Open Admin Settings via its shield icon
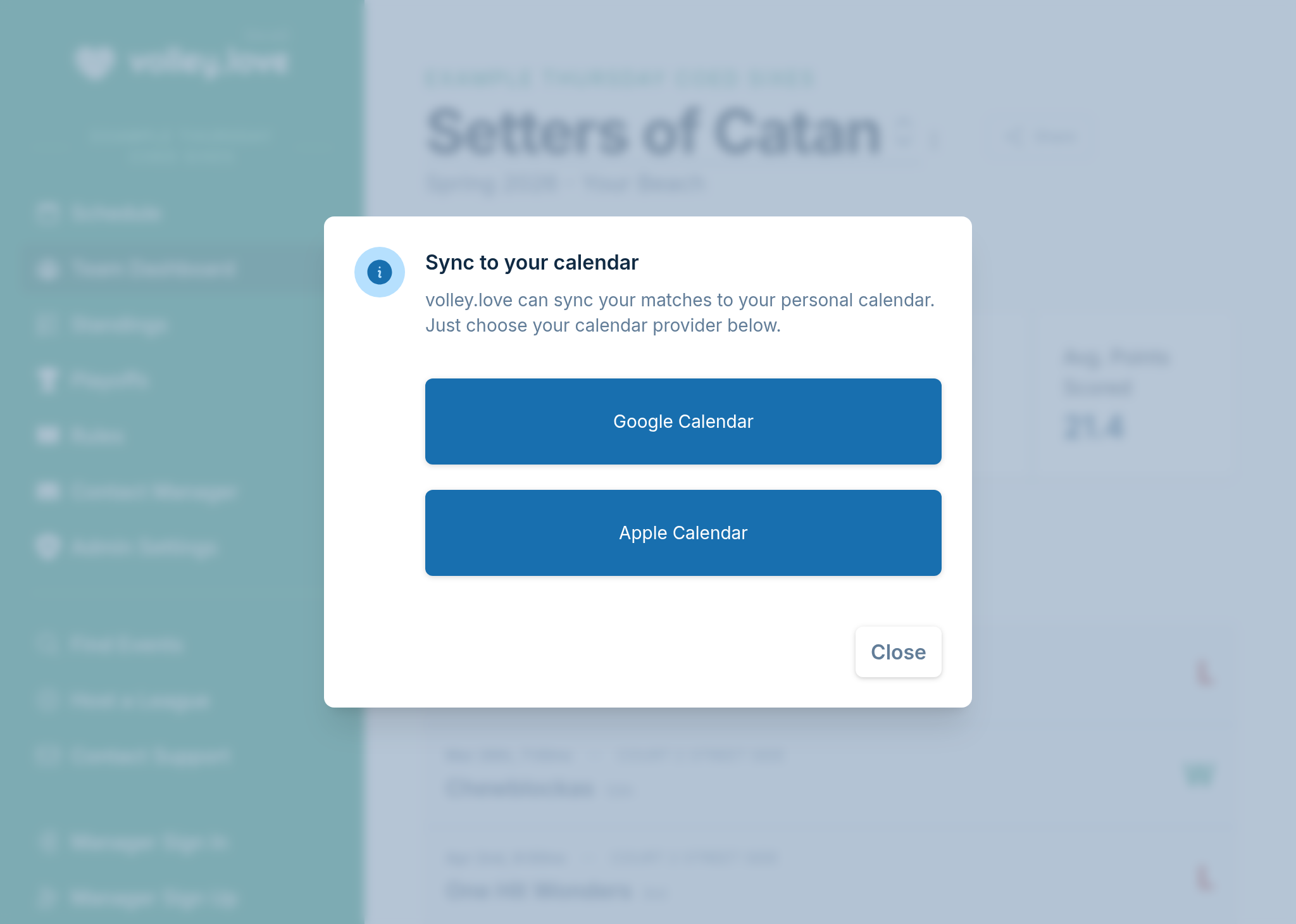Viewport: 1296px width, 924px height. [x=48, y=547]
